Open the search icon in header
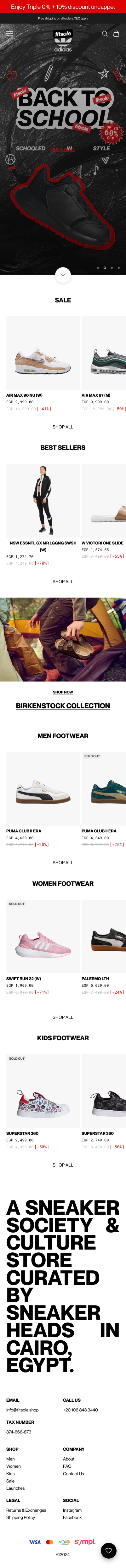 (105, 33)
